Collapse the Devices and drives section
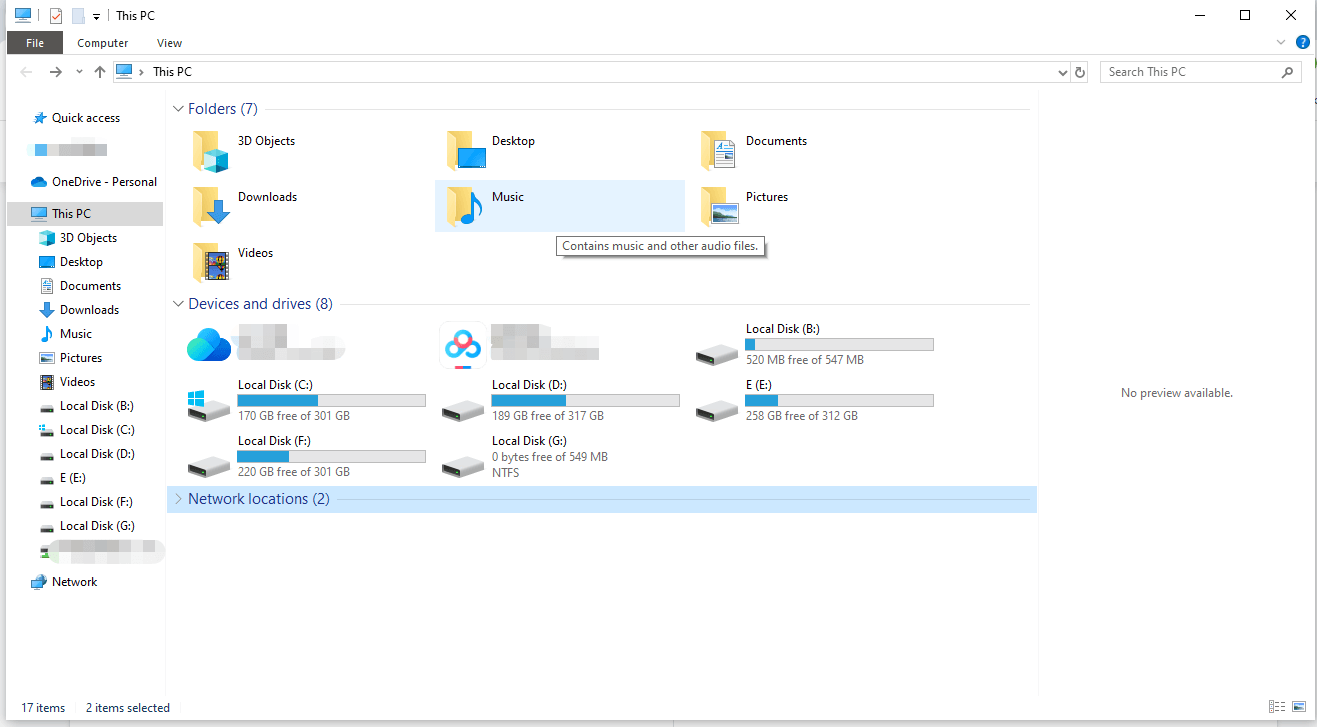 coord(178,303)
